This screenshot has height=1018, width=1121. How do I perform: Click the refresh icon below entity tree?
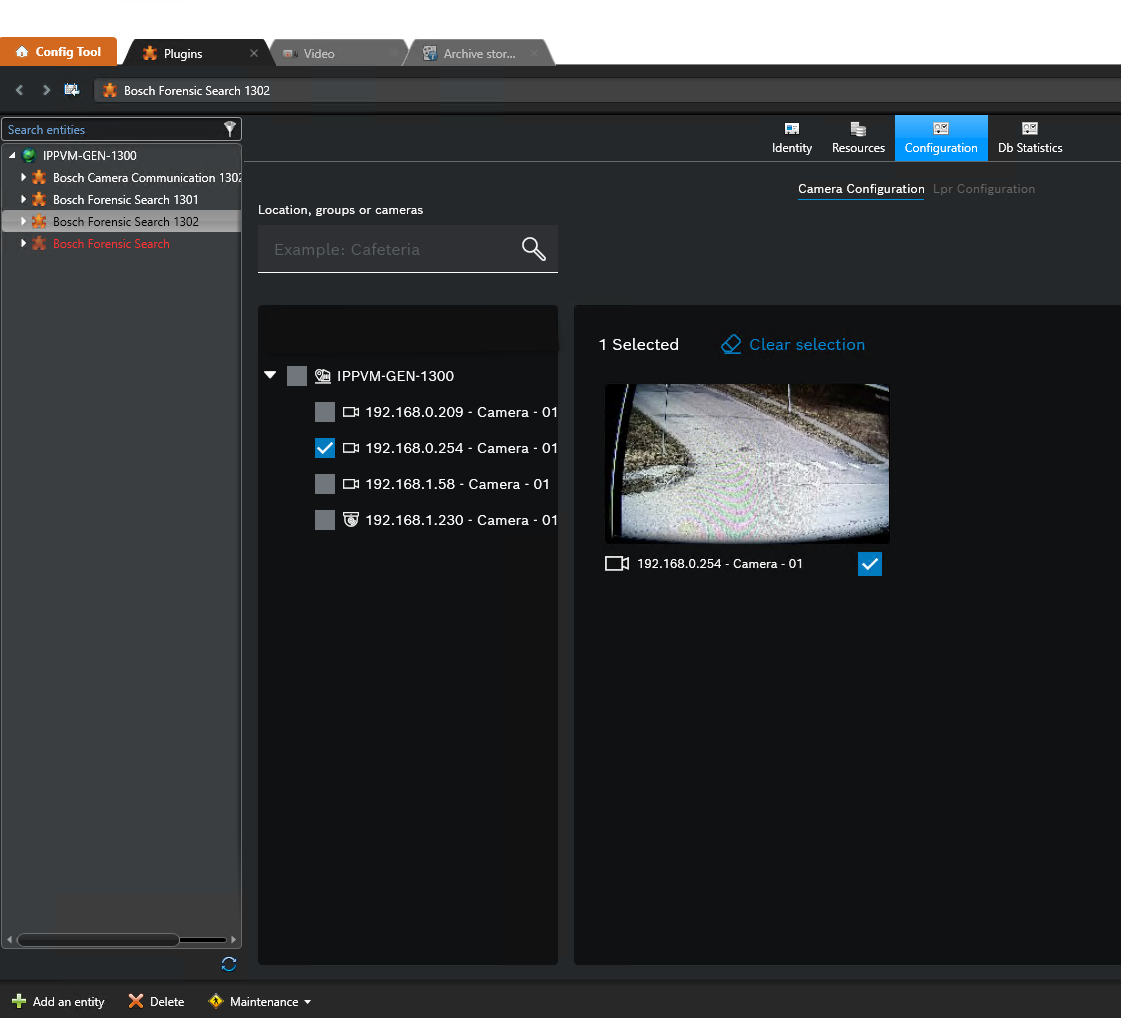pos(229,964)
